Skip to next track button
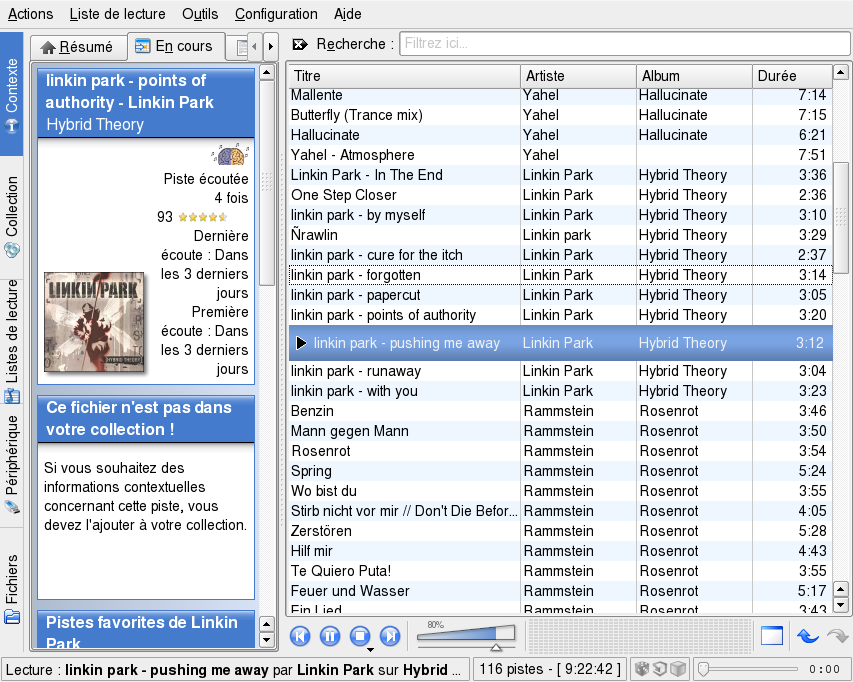This screenshot has height=682, width=853. 390,636
